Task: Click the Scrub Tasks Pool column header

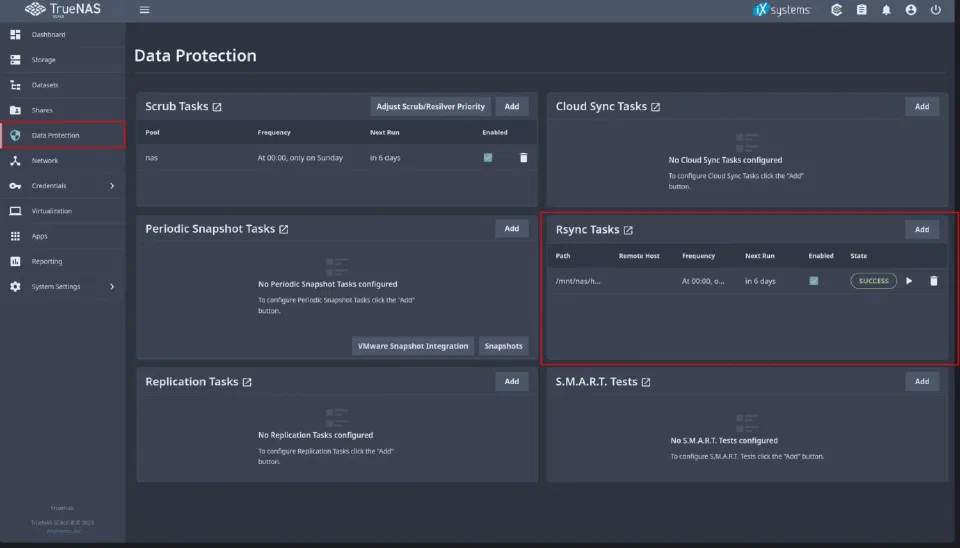Action: click(x=152, y=132)
